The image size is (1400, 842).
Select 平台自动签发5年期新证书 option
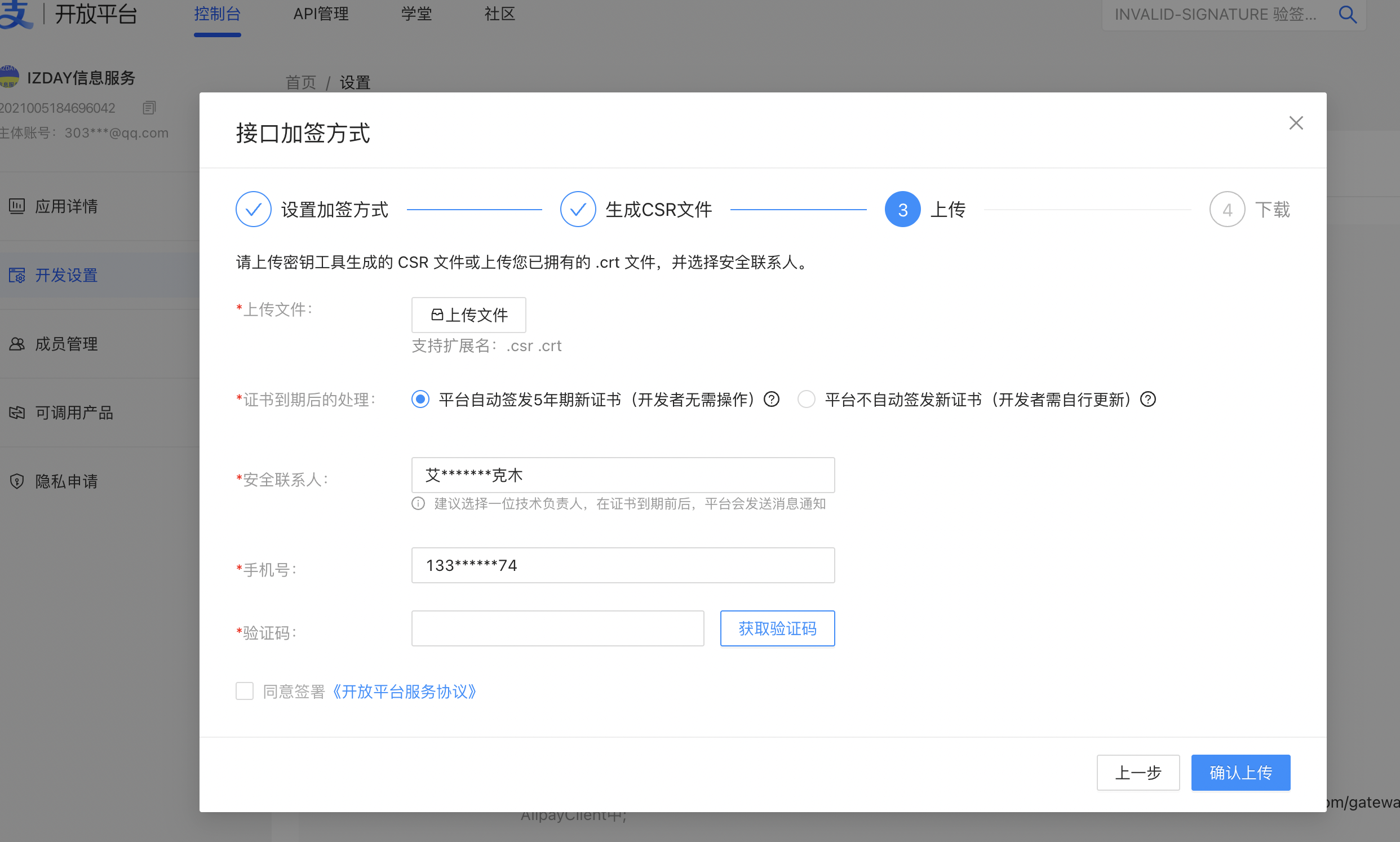(420, 399)
